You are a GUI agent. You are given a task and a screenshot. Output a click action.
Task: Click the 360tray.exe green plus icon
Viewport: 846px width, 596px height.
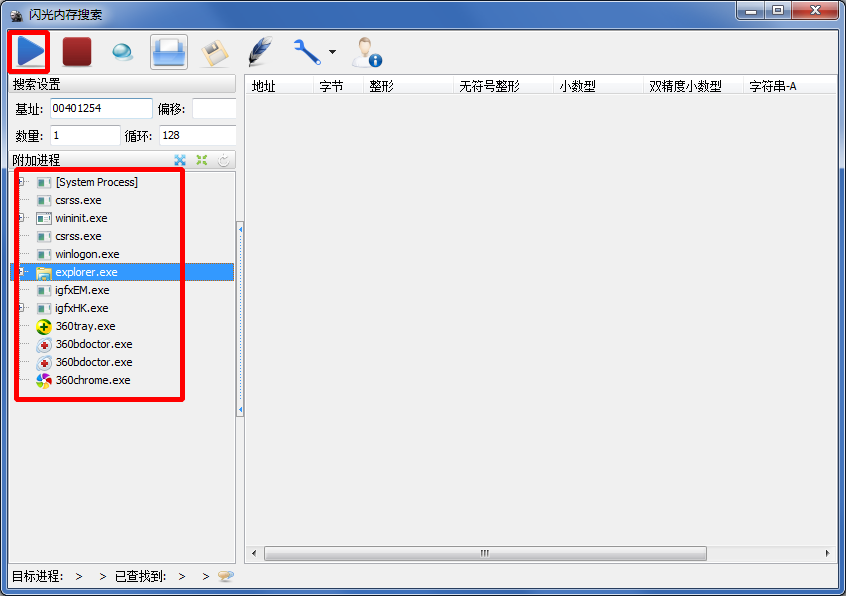pos(44,327)
